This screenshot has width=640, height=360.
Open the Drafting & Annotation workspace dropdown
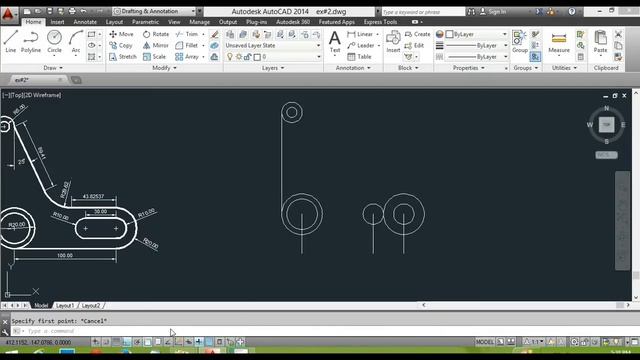coord(154,11)
